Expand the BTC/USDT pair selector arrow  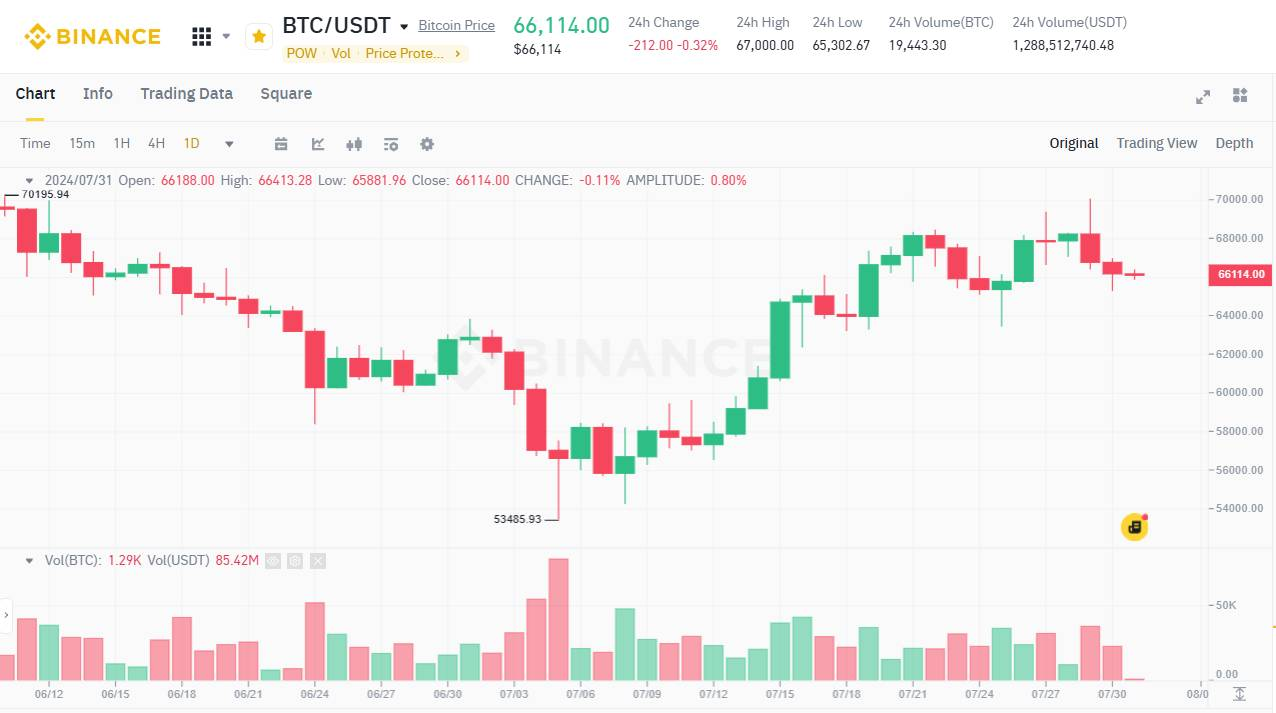404,27
